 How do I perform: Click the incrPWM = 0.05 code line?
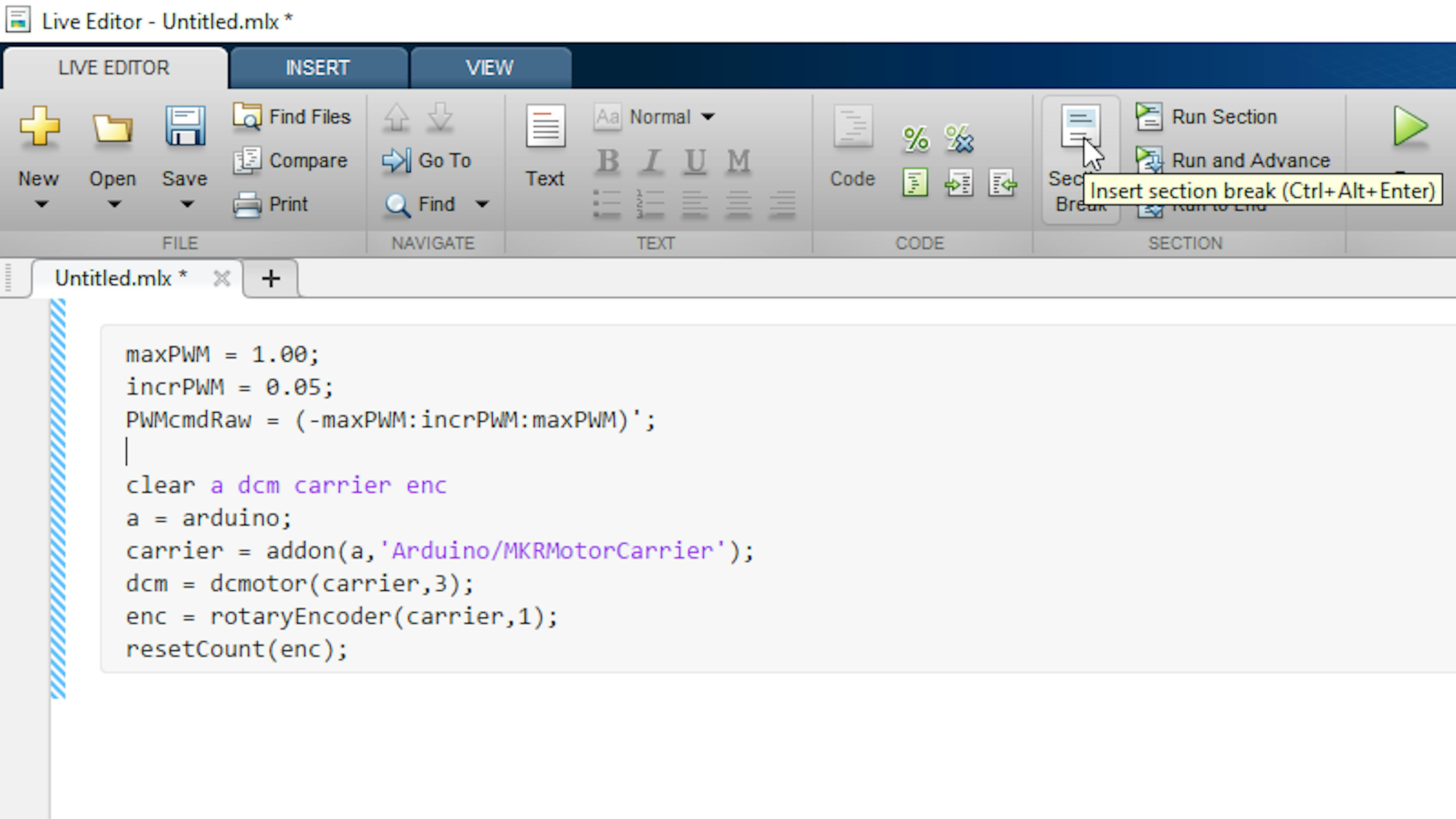point(230,388)
